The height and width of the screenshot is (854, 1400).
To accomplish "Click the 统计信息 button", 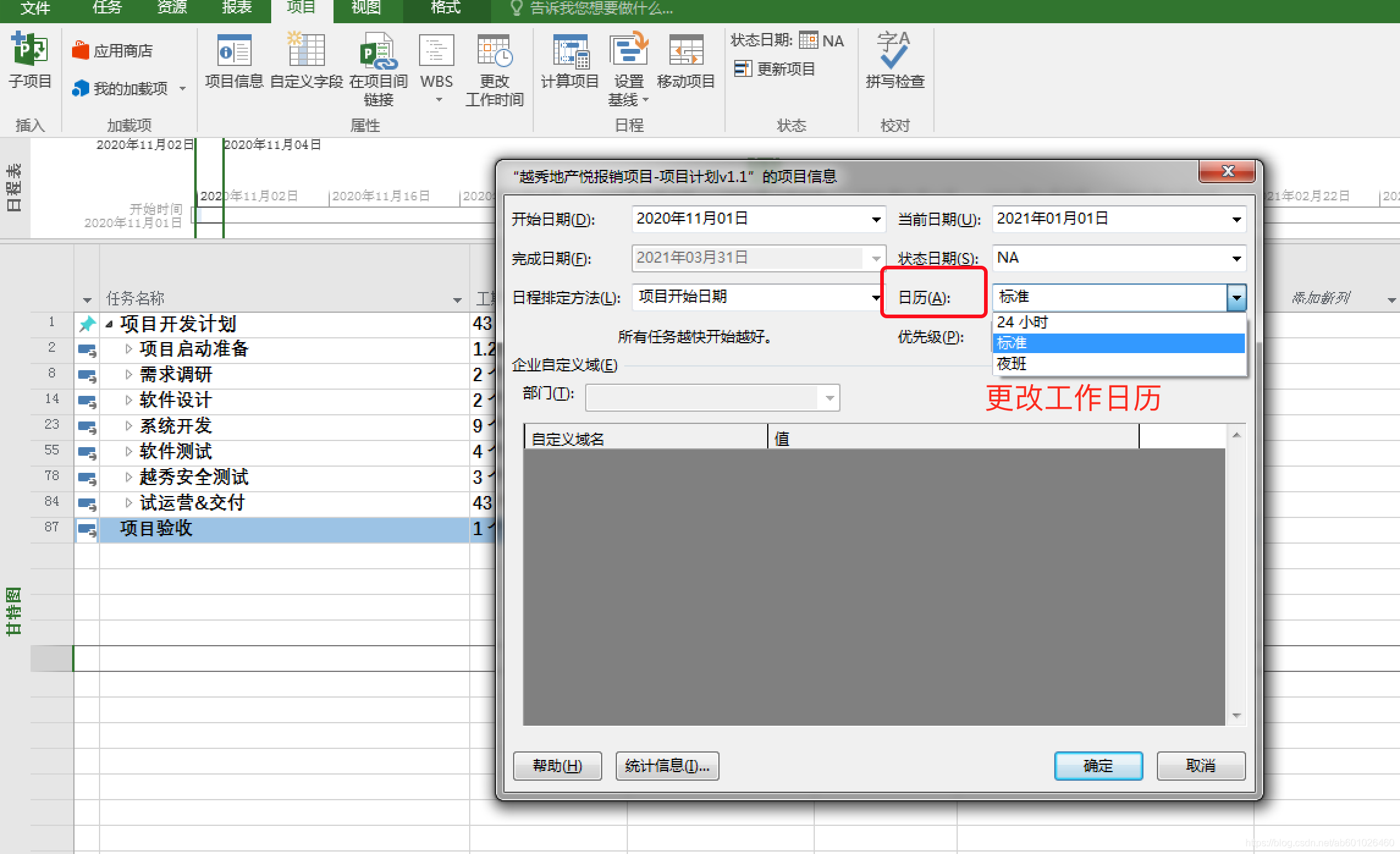I will 667,765.
